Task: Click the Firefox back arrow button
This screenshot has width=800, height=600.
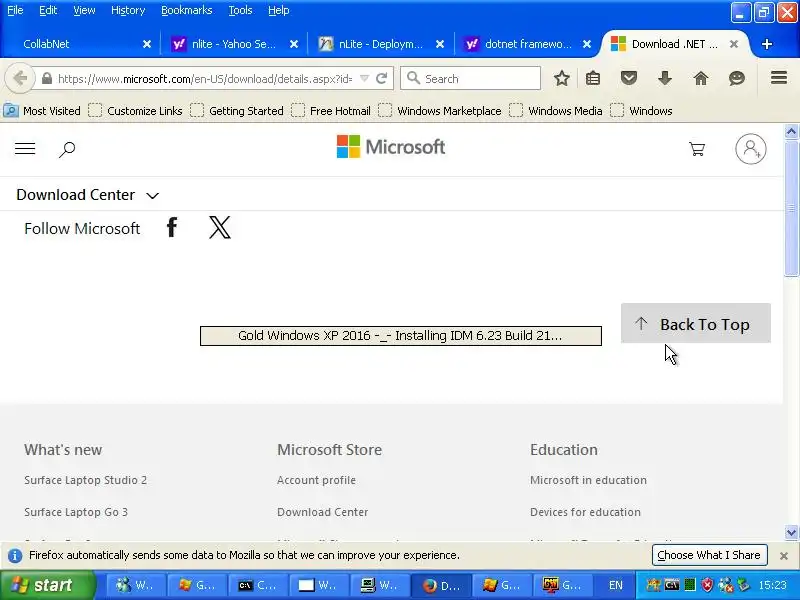Action: (20, 79)
